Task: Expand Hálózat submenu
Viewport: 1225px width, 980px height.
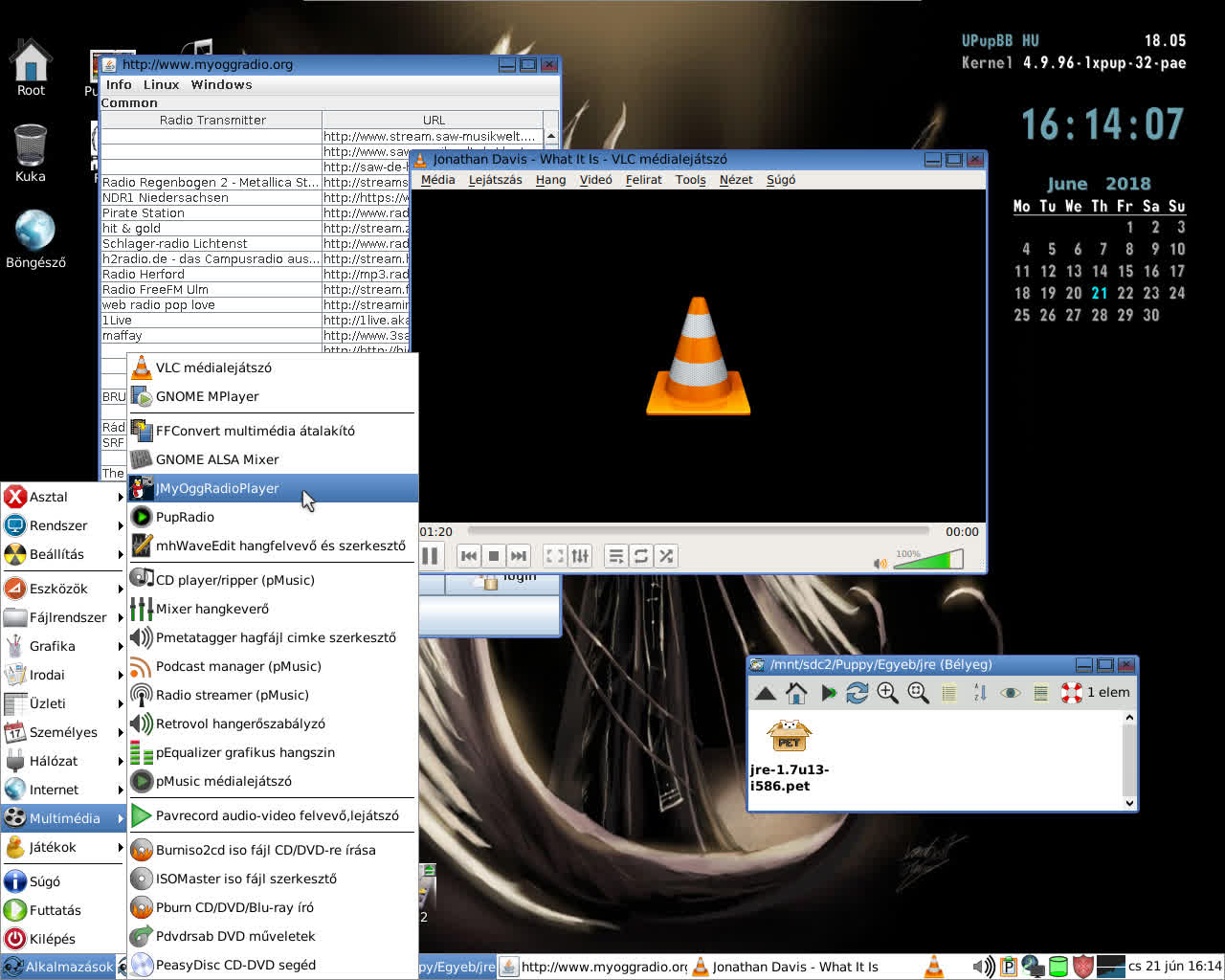Action: (x=64, y=761)
